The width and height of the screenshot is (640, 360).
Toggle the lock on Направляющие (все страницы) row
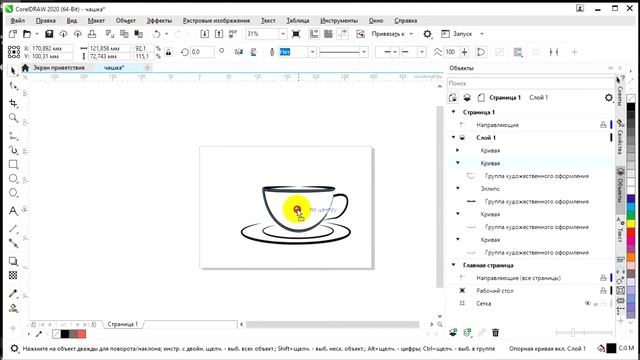point(603,278)
